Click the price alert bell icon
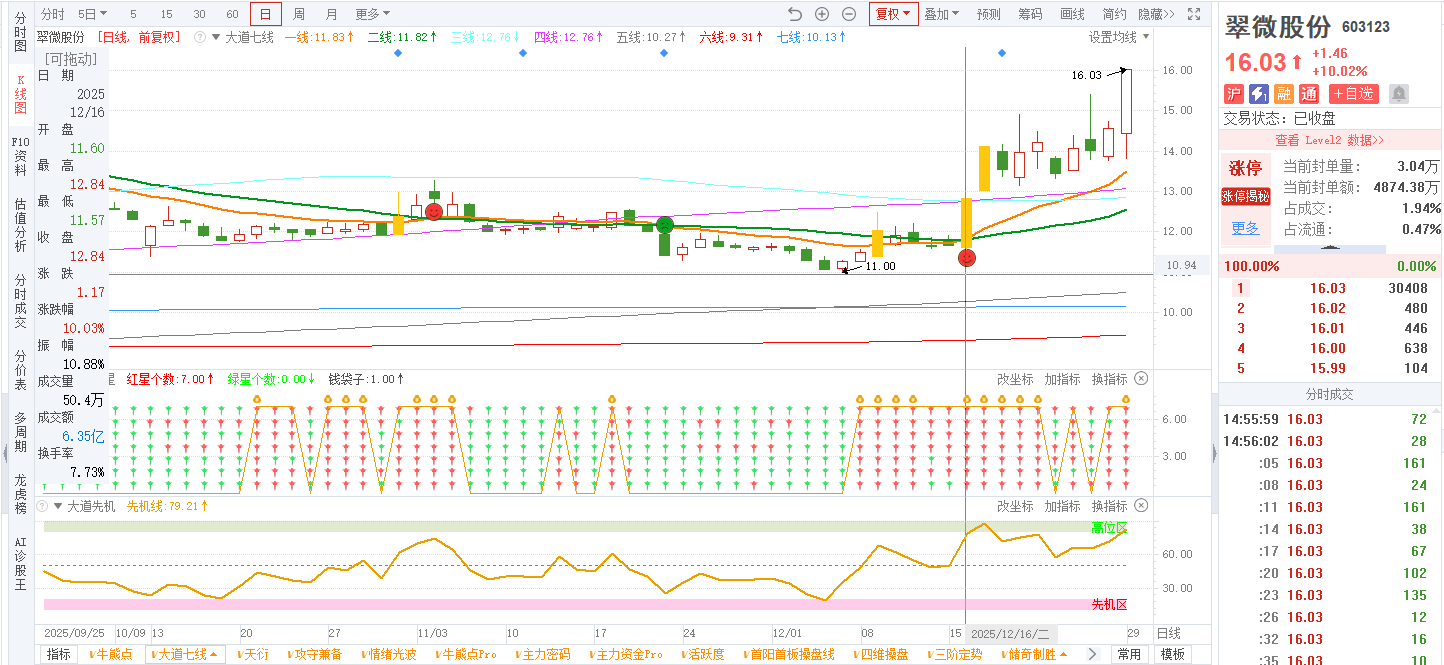The height and width of the screenshot is (665, 1444). point(1398,93)
